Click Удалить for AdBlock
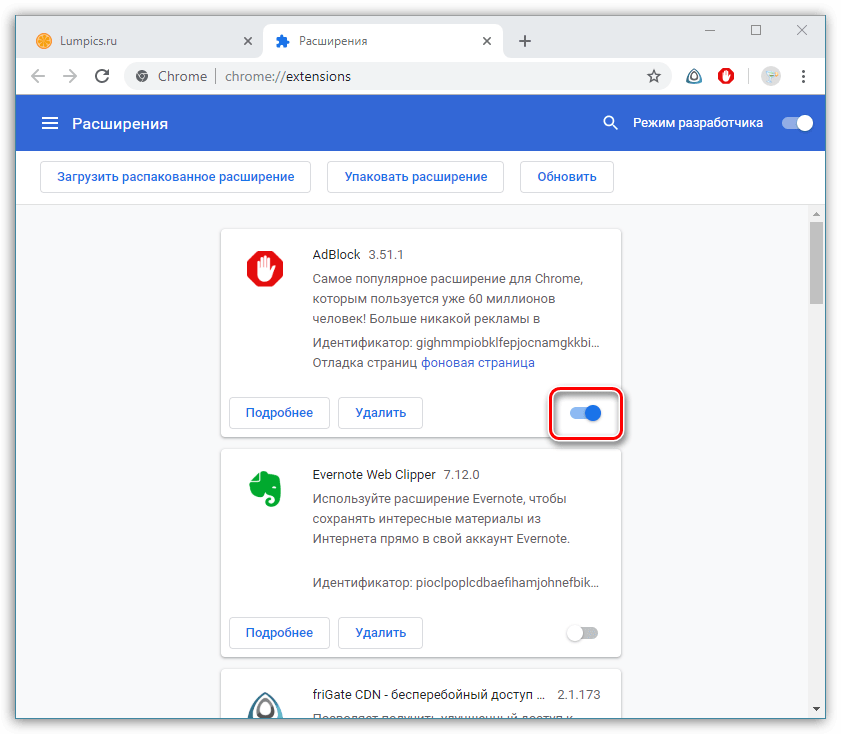 click(x=380, y=413)
